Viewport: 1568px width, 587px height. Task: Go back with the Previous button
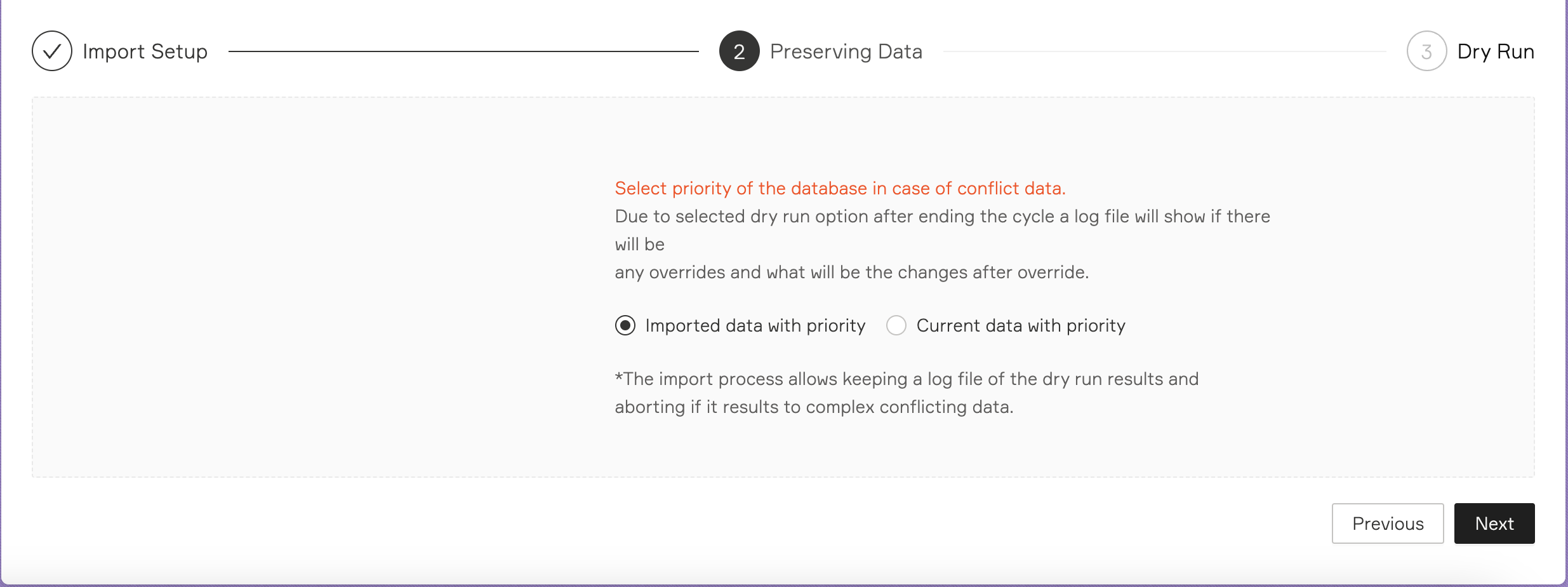(1388, 523)
